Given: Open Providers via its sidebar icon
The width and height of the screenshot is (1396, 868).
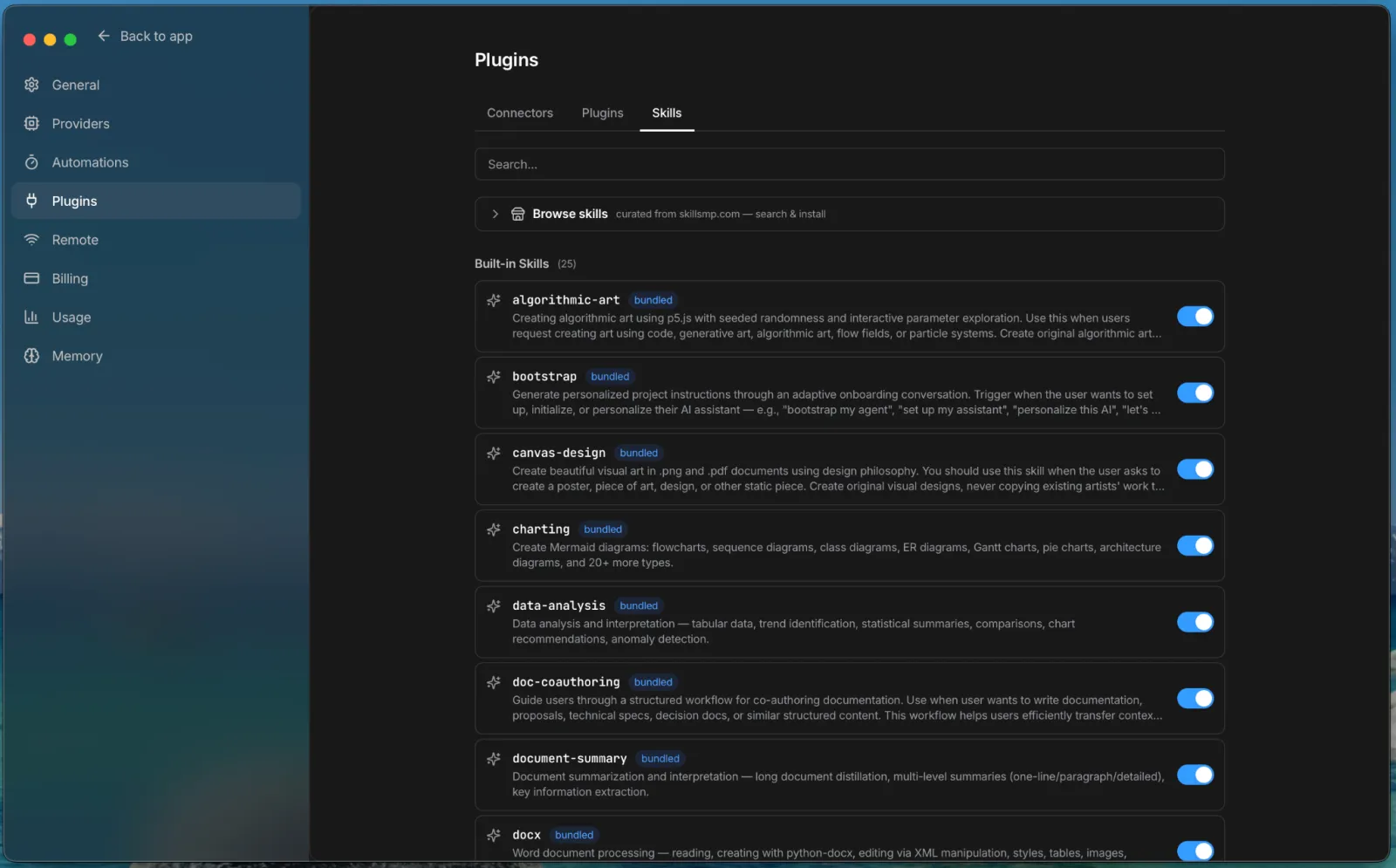Looking at the screenshot, I should pyautogui.click(x=31, y=124).
